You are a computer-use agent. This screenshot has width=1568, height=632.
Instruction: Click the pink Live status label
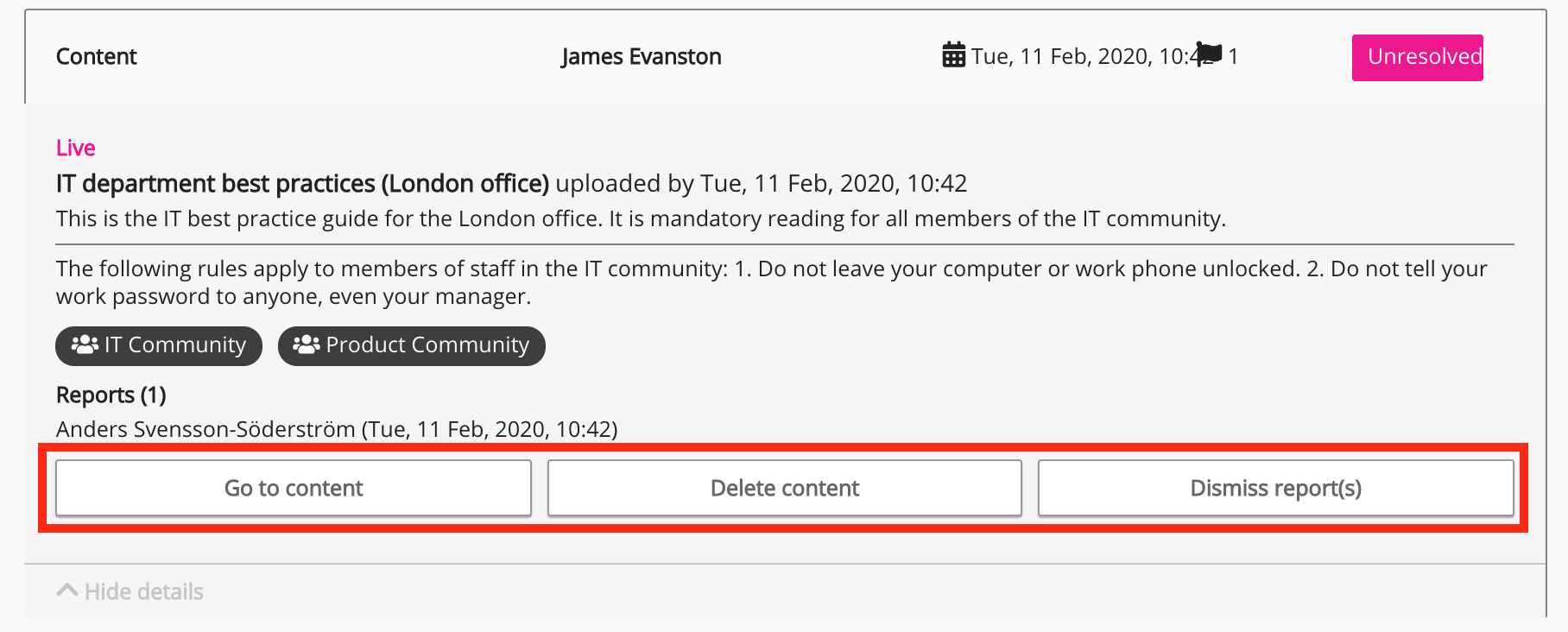[75, 149]
